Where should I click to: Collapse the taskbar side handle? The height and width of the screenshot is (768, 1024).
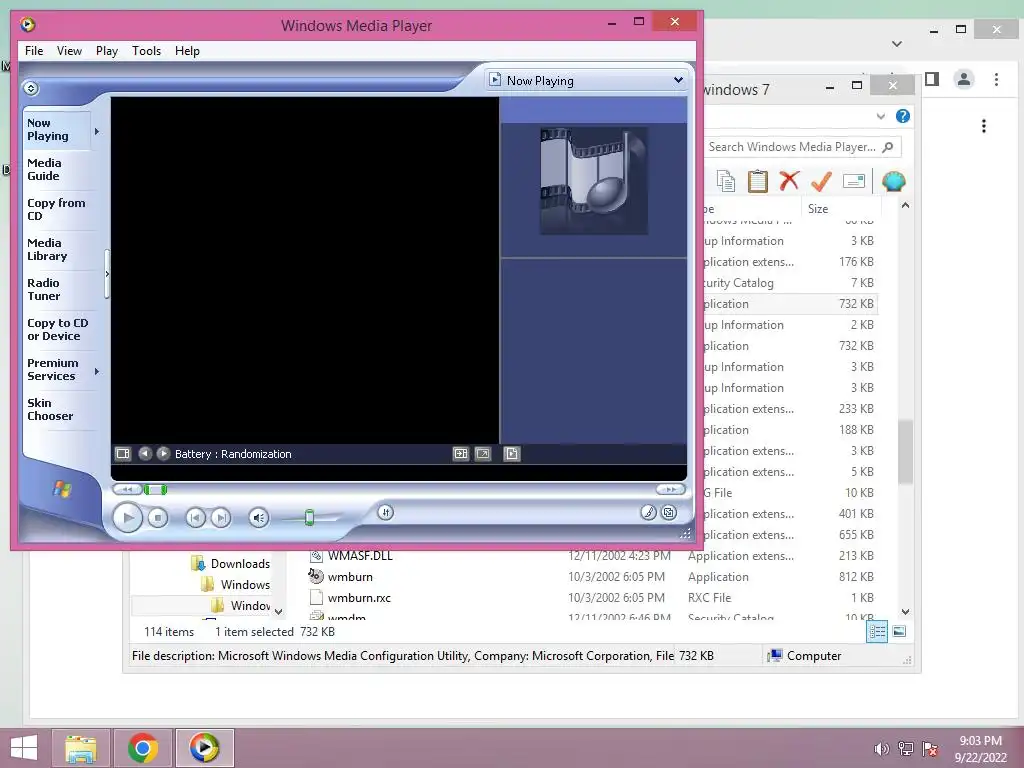pos(107,274)
